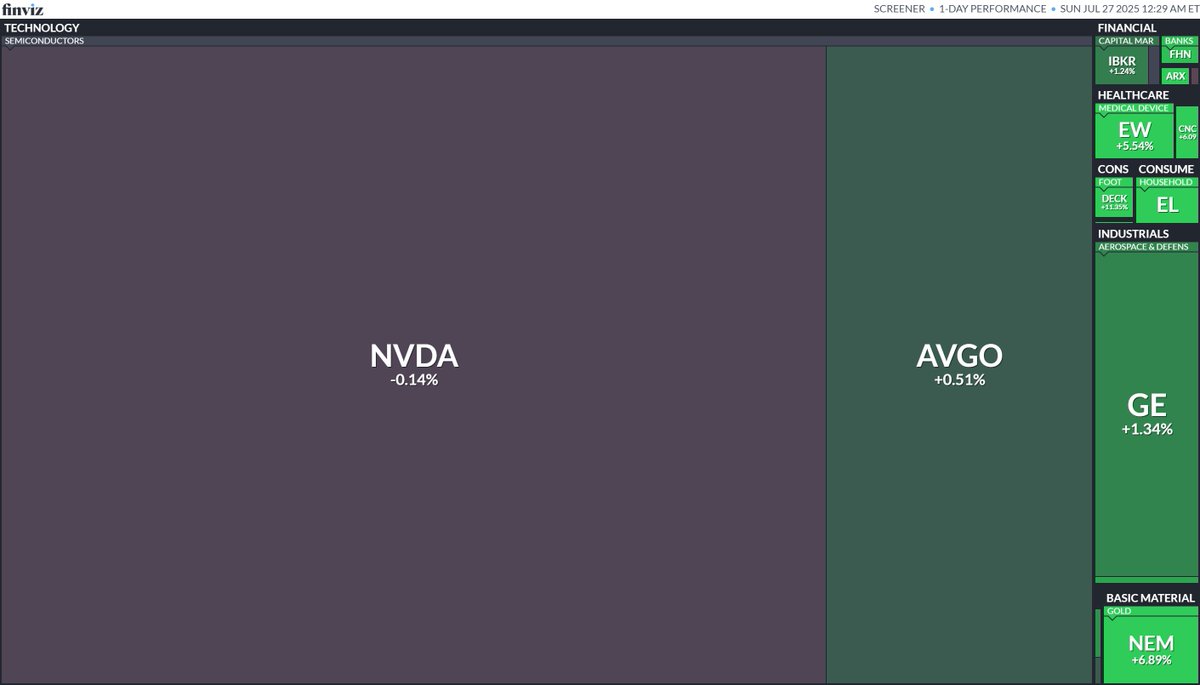The width and height of the screenshot is (1200, 685).
Task: Open the EW medical devices tile
Action: 1134,135
